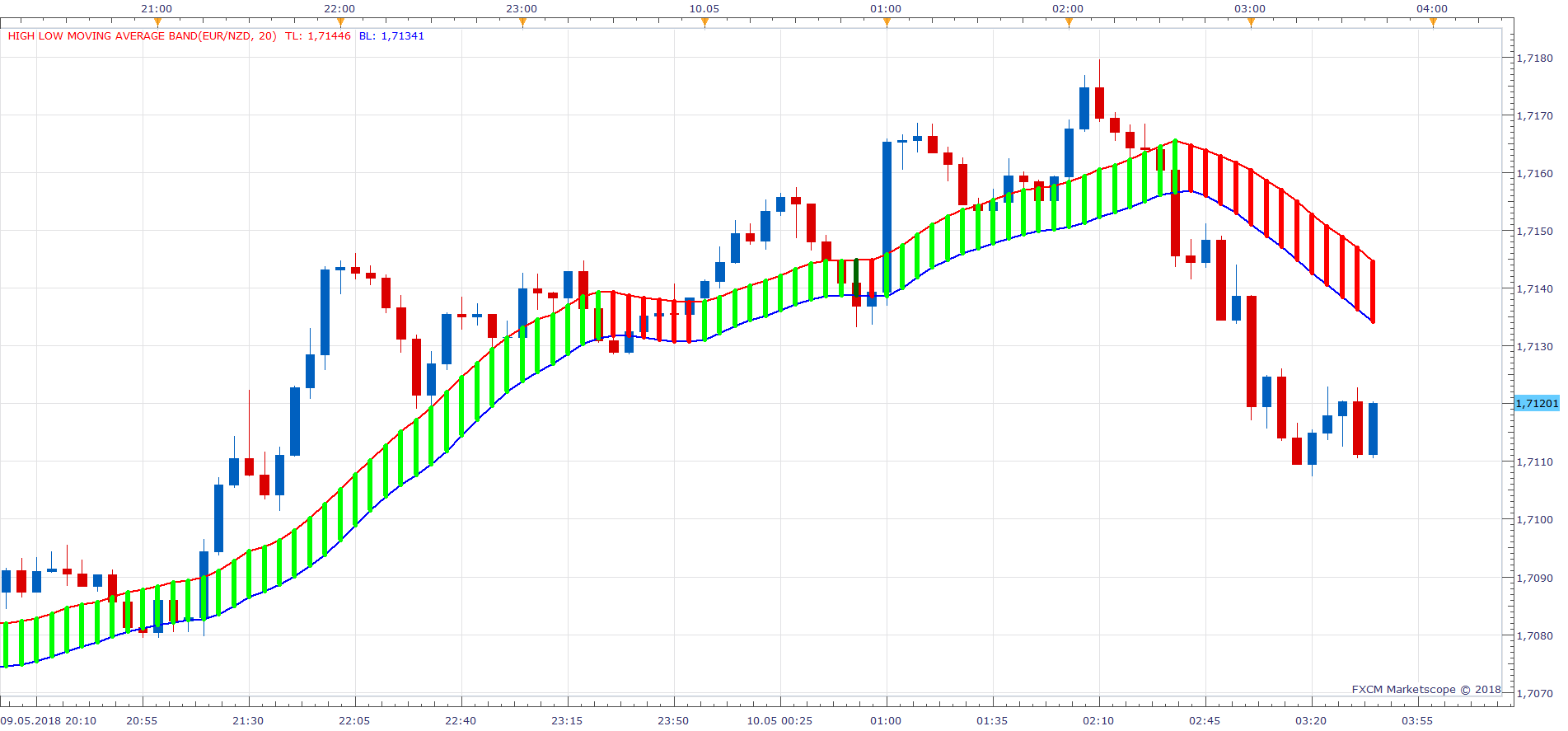This screenshot has height=731, width=1568.
Task: Click the orange marker under the 10.05 date label
Action: [704, 23]
